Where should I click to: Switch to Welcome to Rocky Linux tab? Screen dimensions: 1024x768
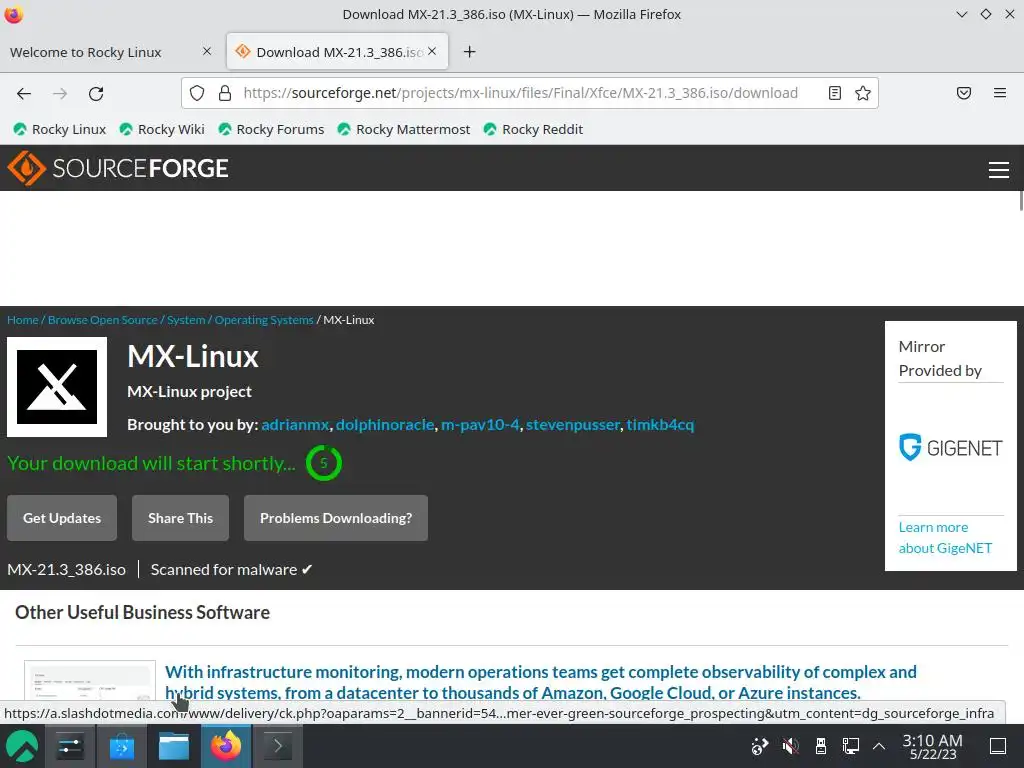pos(86,52)
